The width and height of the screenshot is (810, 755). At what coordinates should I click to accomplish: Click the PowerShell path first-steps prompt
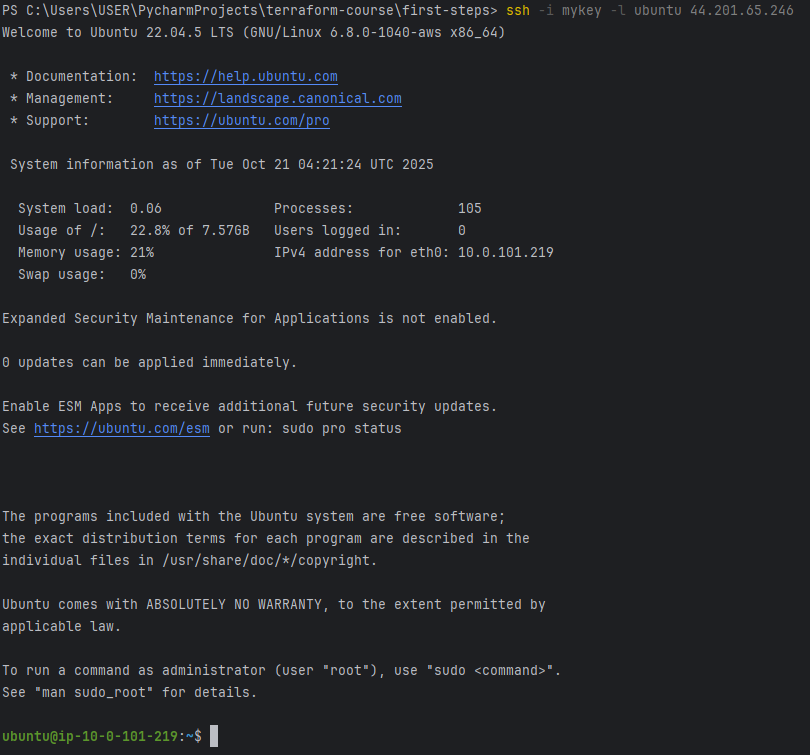(250, 10)
